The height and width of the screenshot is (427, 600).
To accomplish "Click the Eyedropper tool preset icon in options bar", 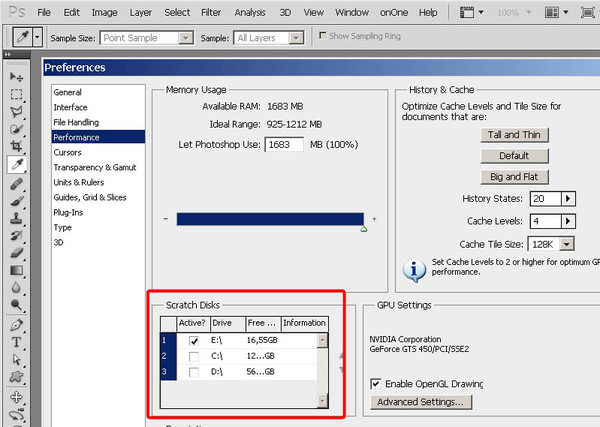I will tap(23, 37).
